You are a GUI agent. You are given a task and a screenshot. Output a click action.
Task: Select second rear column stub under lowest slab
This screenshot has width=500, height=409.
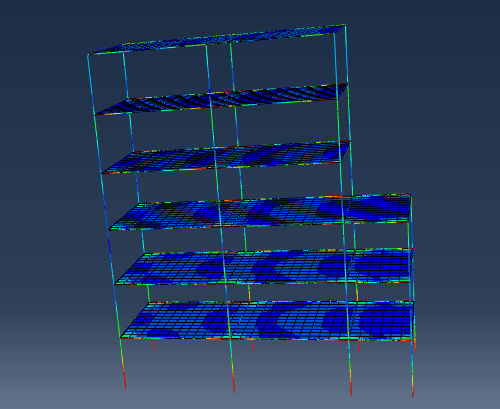(253, 346)
